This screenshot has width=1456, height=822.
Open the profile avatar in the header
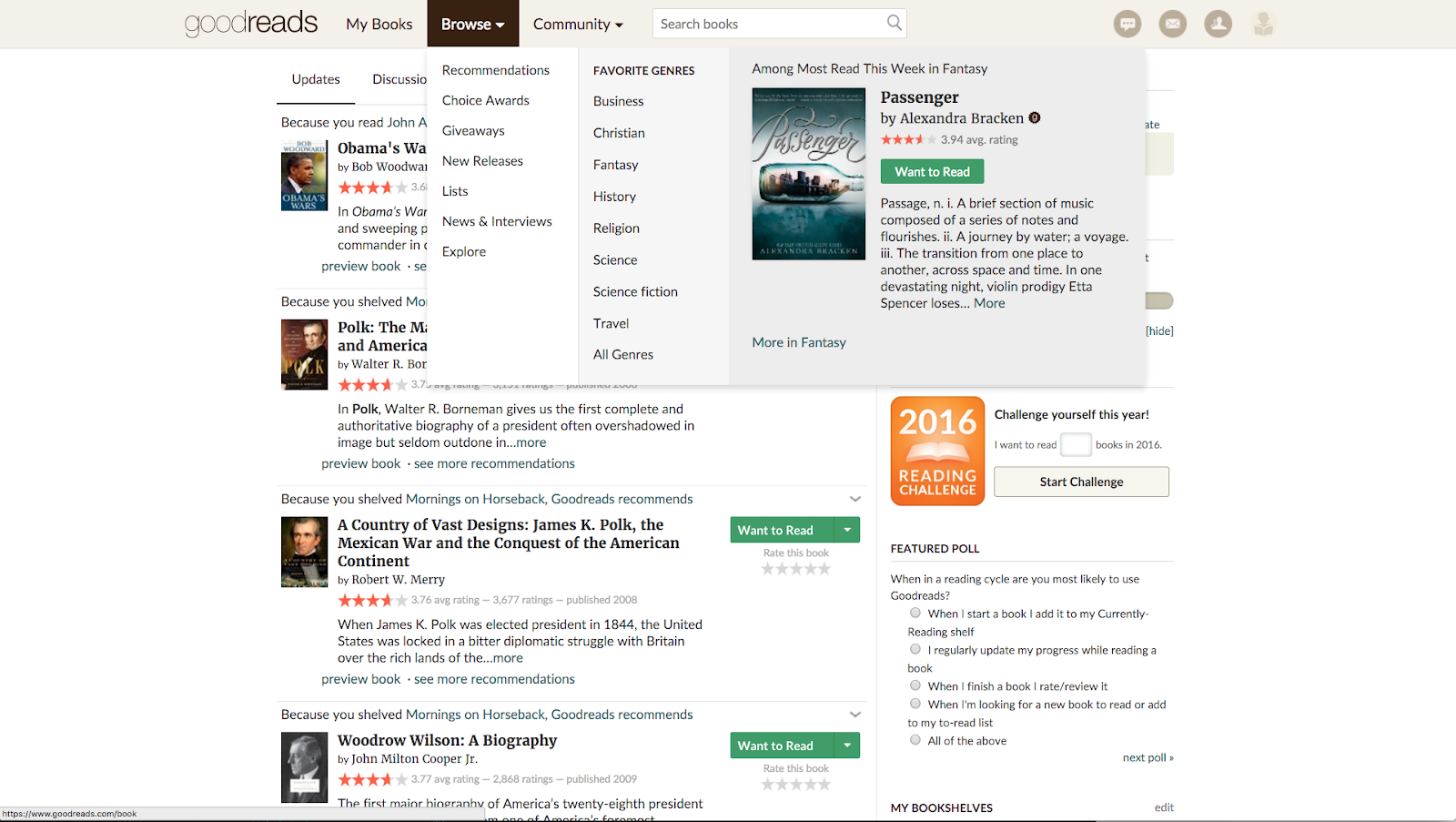(1263, 24)
